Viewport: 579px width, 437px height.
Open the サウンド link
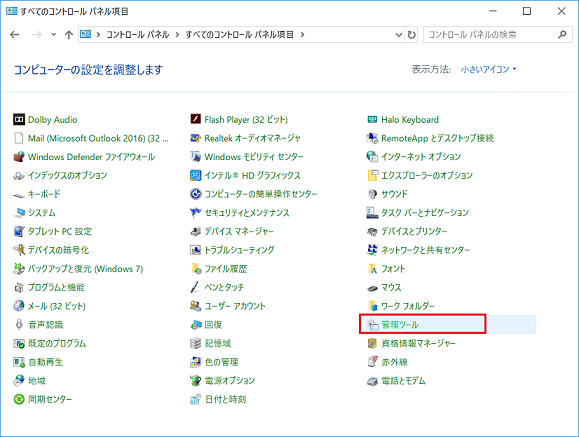(x=394, y=194)
